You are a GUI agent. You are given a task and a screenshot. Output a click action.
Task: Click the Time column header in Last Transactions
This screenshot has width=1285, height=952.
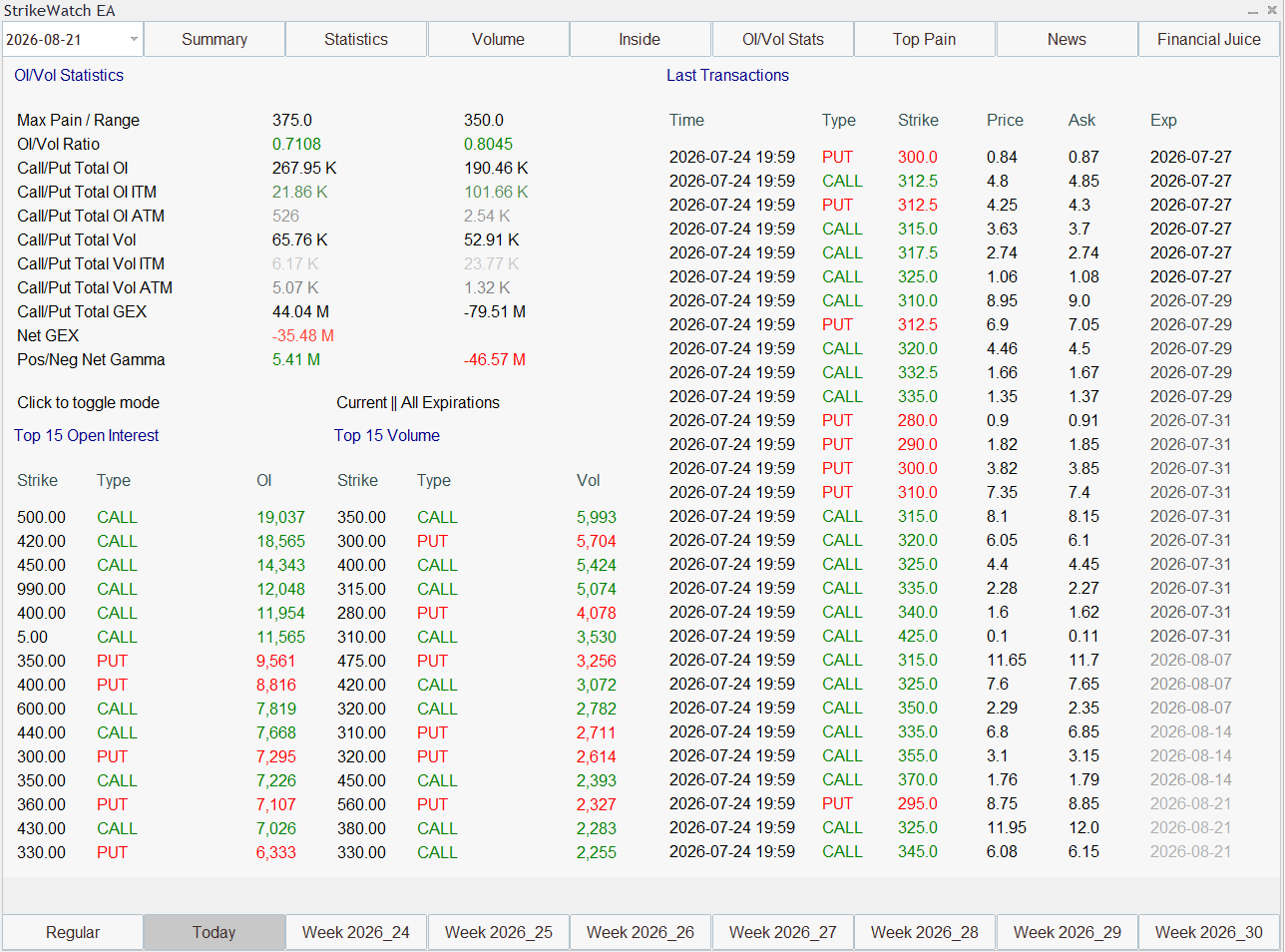[x=686, y=121]
